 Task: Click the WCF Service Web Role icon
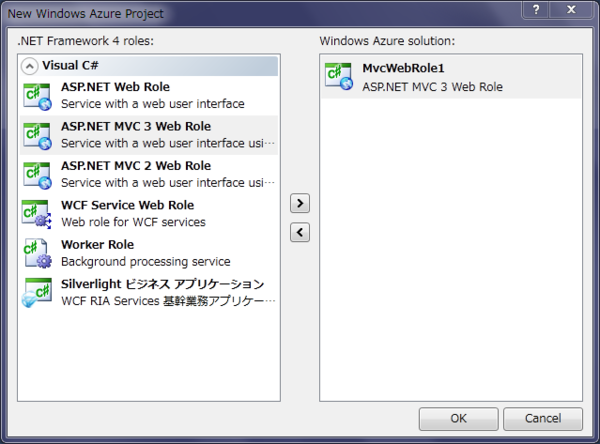(x=37, y=215)
